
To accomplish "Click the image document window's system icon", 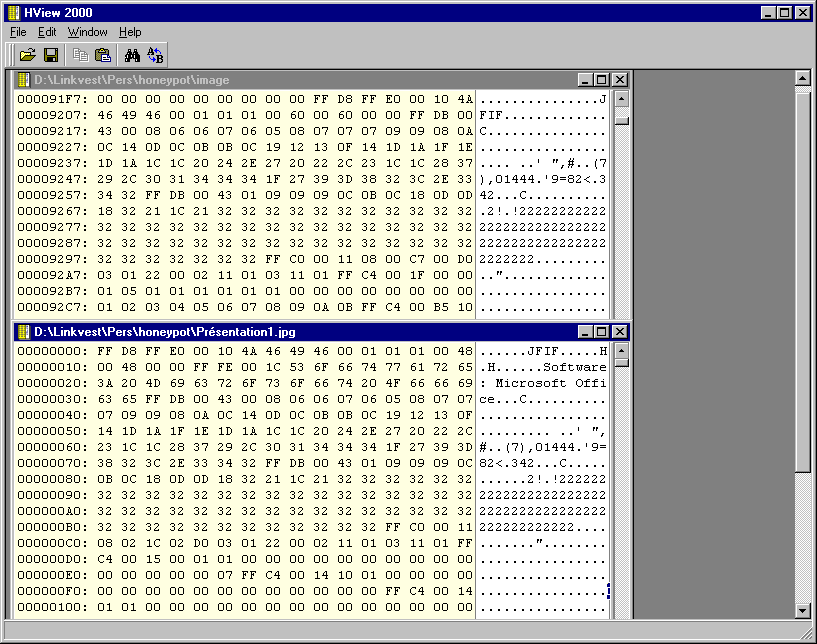I will click(x=23, y=80).
